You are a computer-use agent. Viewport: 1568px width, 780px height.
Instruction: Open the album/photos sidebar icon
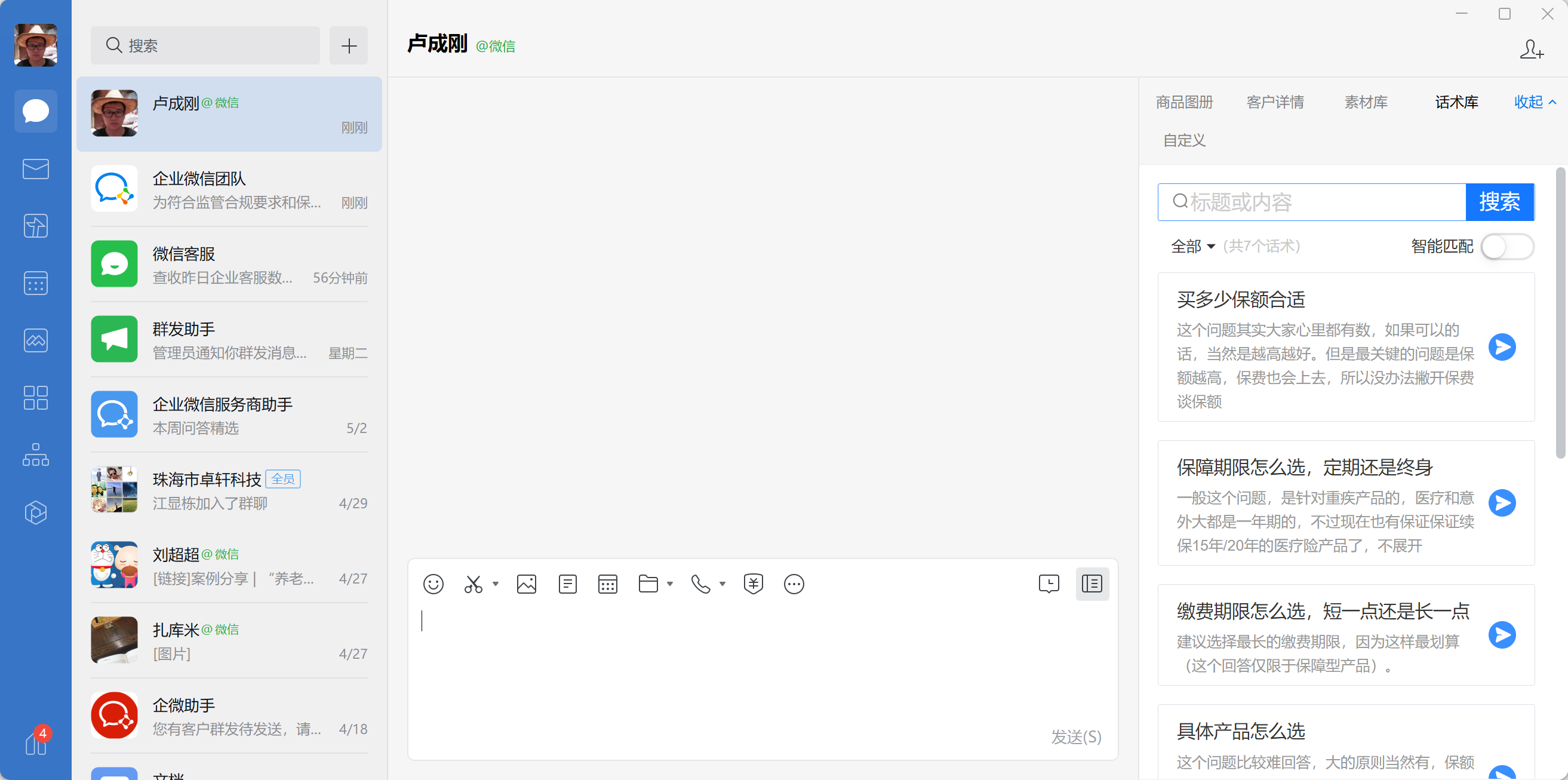tap(35, 340)
